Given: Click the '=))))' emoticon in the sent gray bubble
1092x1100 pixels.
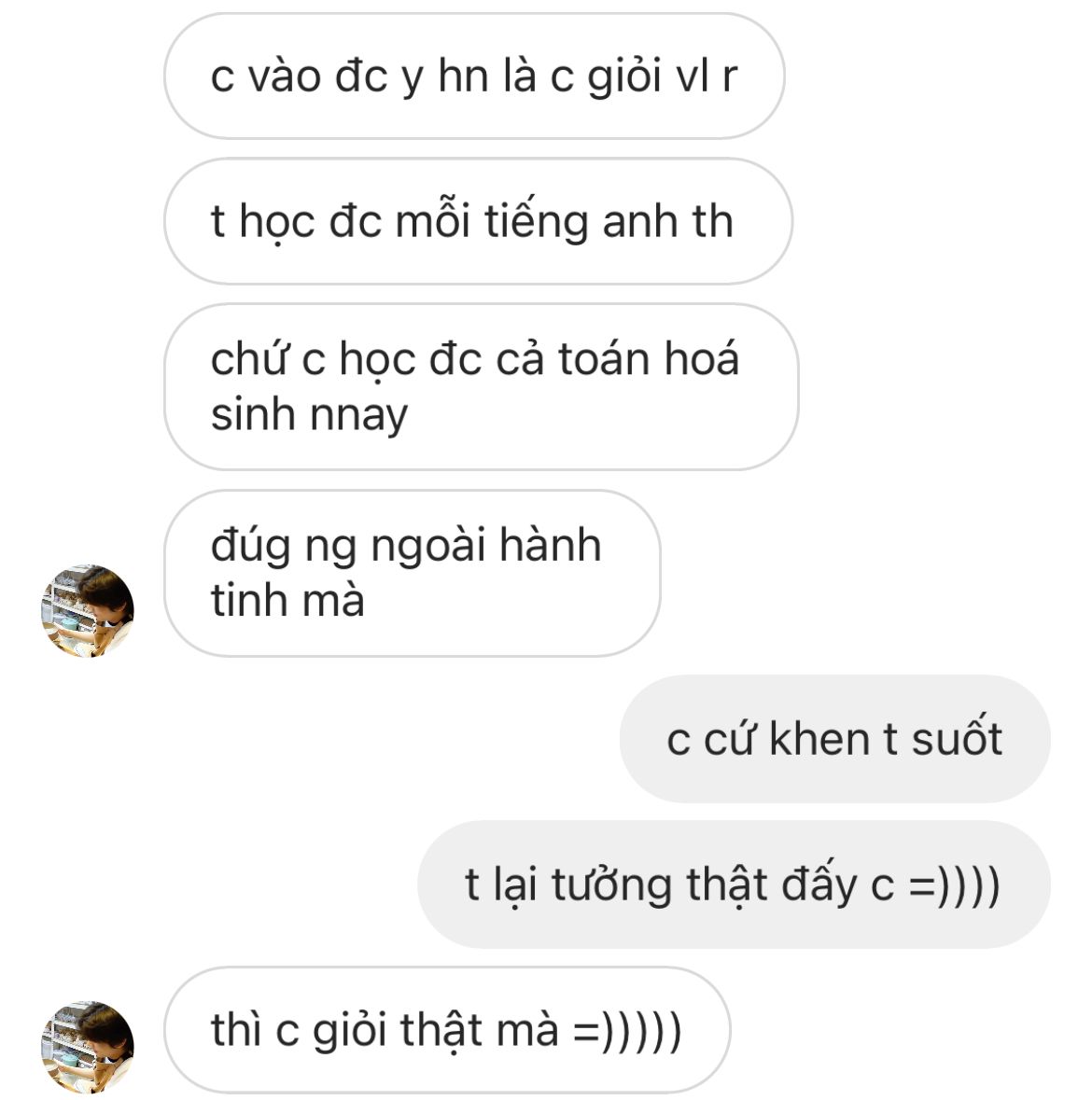Looking at the screenshot, I should point(955,884).
